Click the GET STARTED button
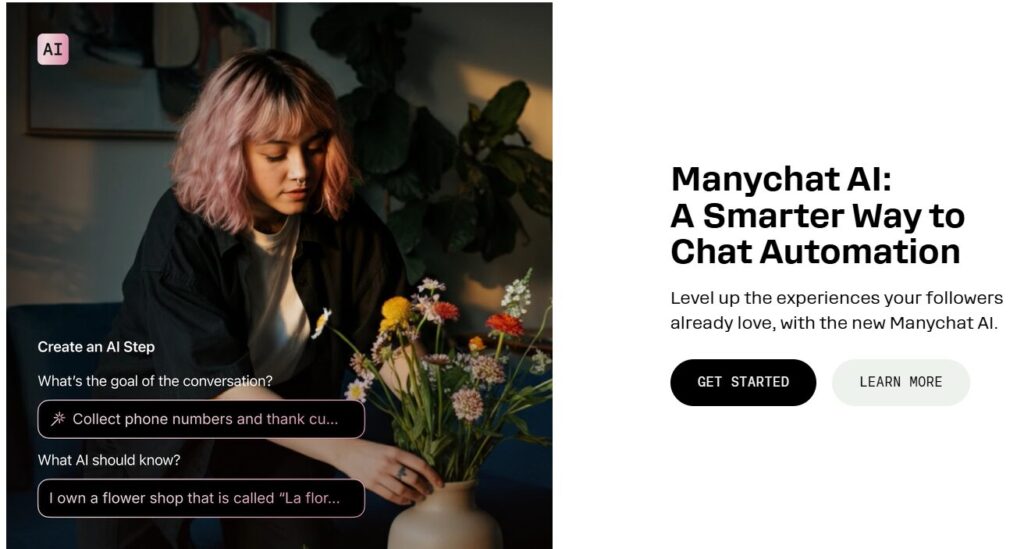Viewport: 1024px width, 549px height. [743, 382]
